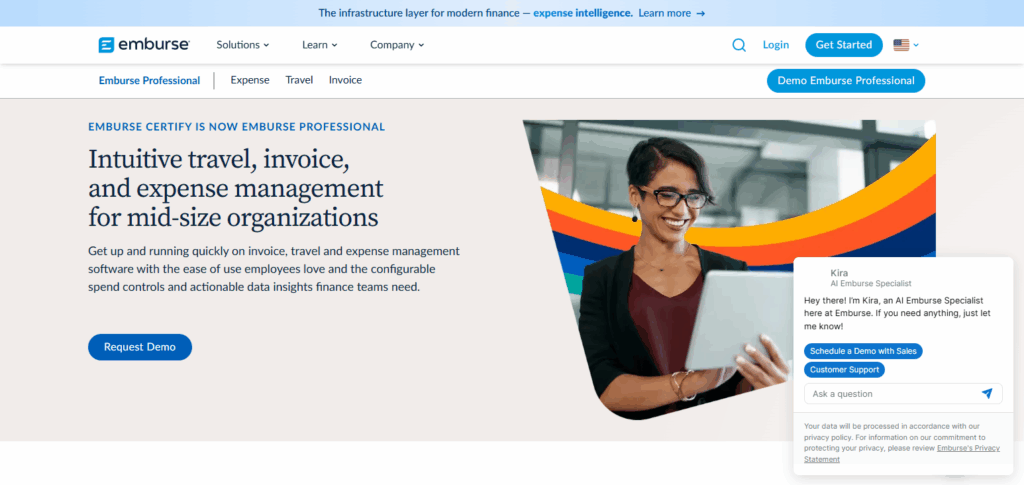
Task: Click the Get Started button
Action: tap(844, 45)
